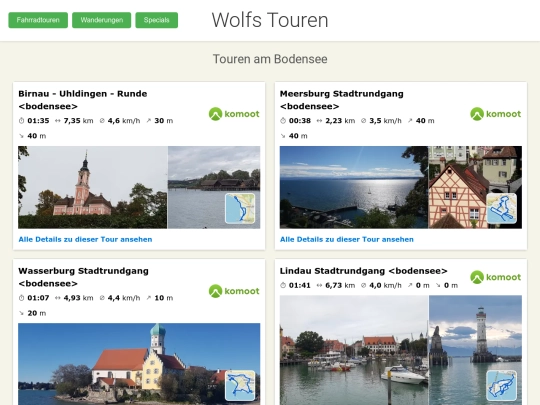Select the 01:41 duration value
Image resolution: width=540 pixels, height=405 pixels.
click(300, 285)
